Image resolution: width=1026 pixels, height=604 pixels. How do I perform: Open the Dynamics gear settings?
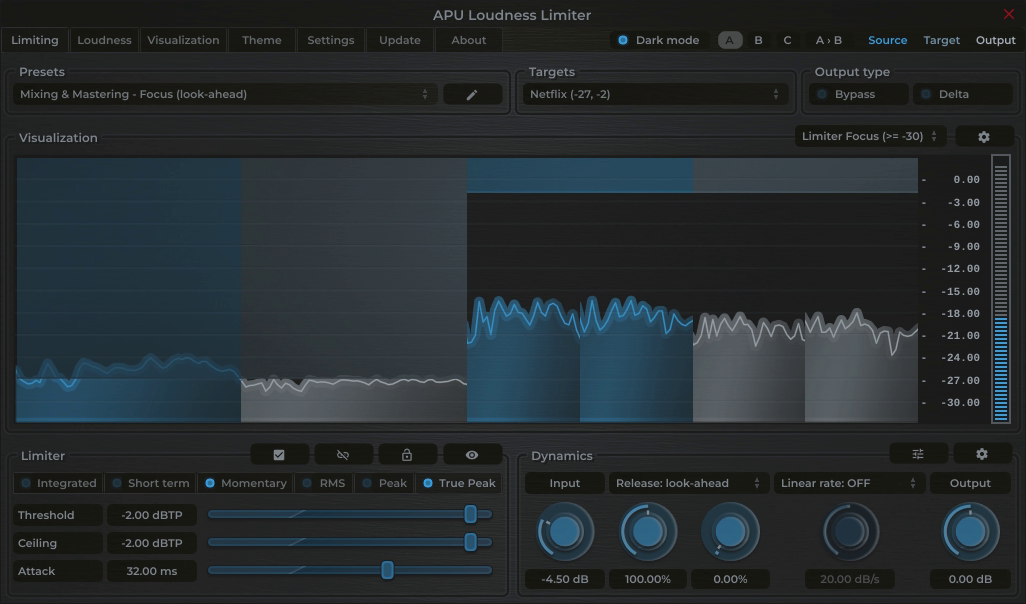[981, 453]
